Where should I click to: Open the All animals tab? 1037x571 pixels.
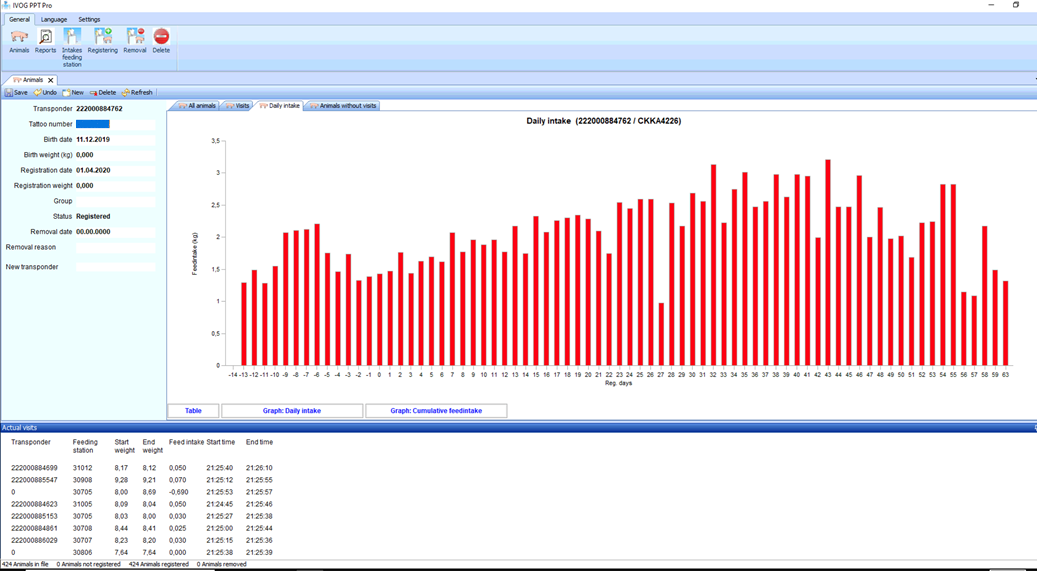click(197, 106)
